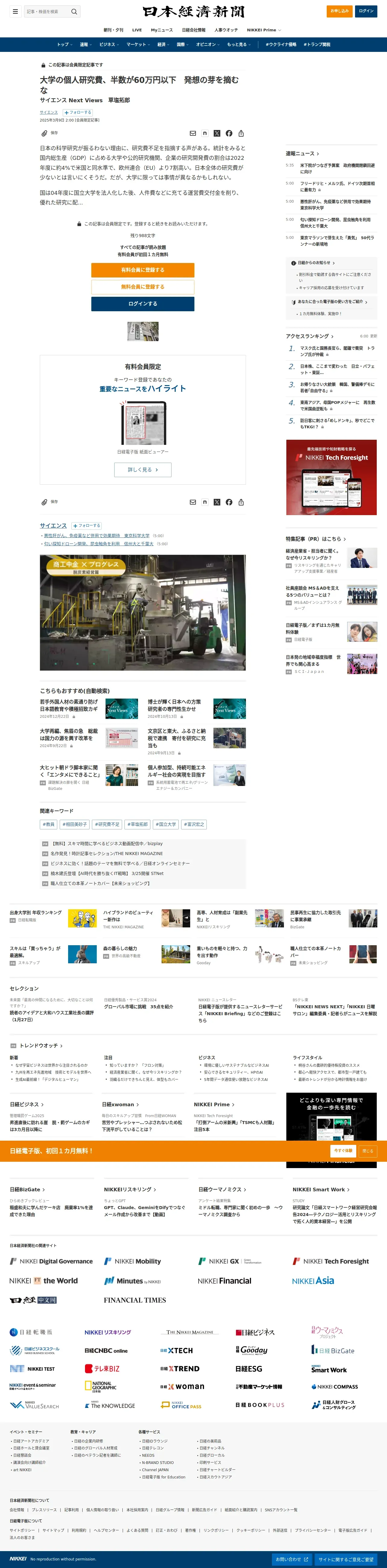Open share sheet icon under the headline
This screenshot has height=1568, width=387.
[x=241, y=133]
